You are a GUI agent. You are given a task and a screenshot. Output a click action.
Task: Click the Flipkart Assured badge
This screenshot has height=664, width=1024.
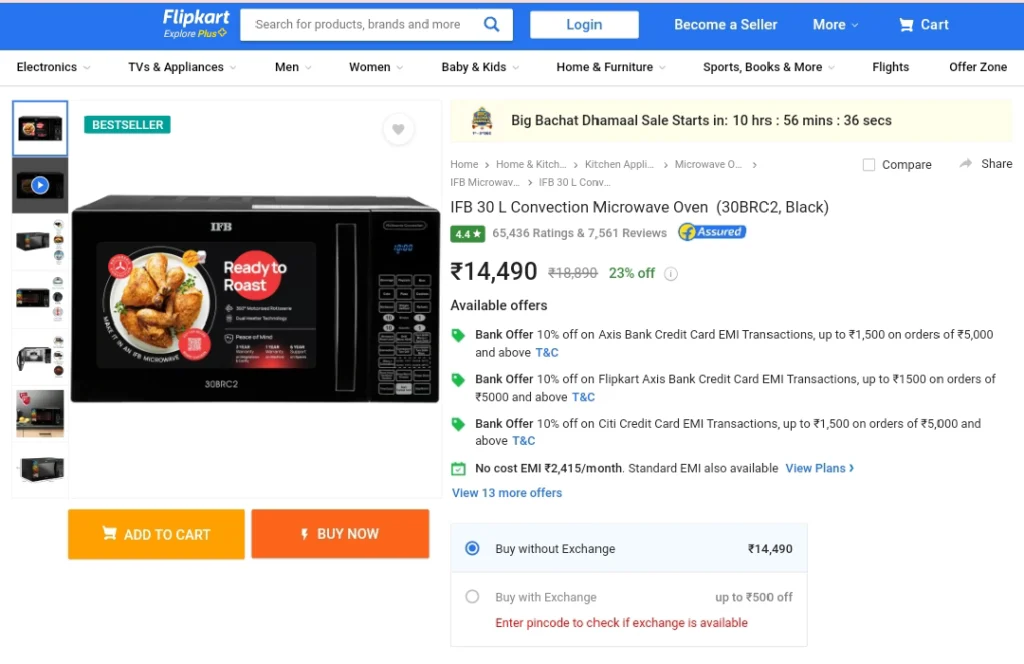click(x=712, y=232)
